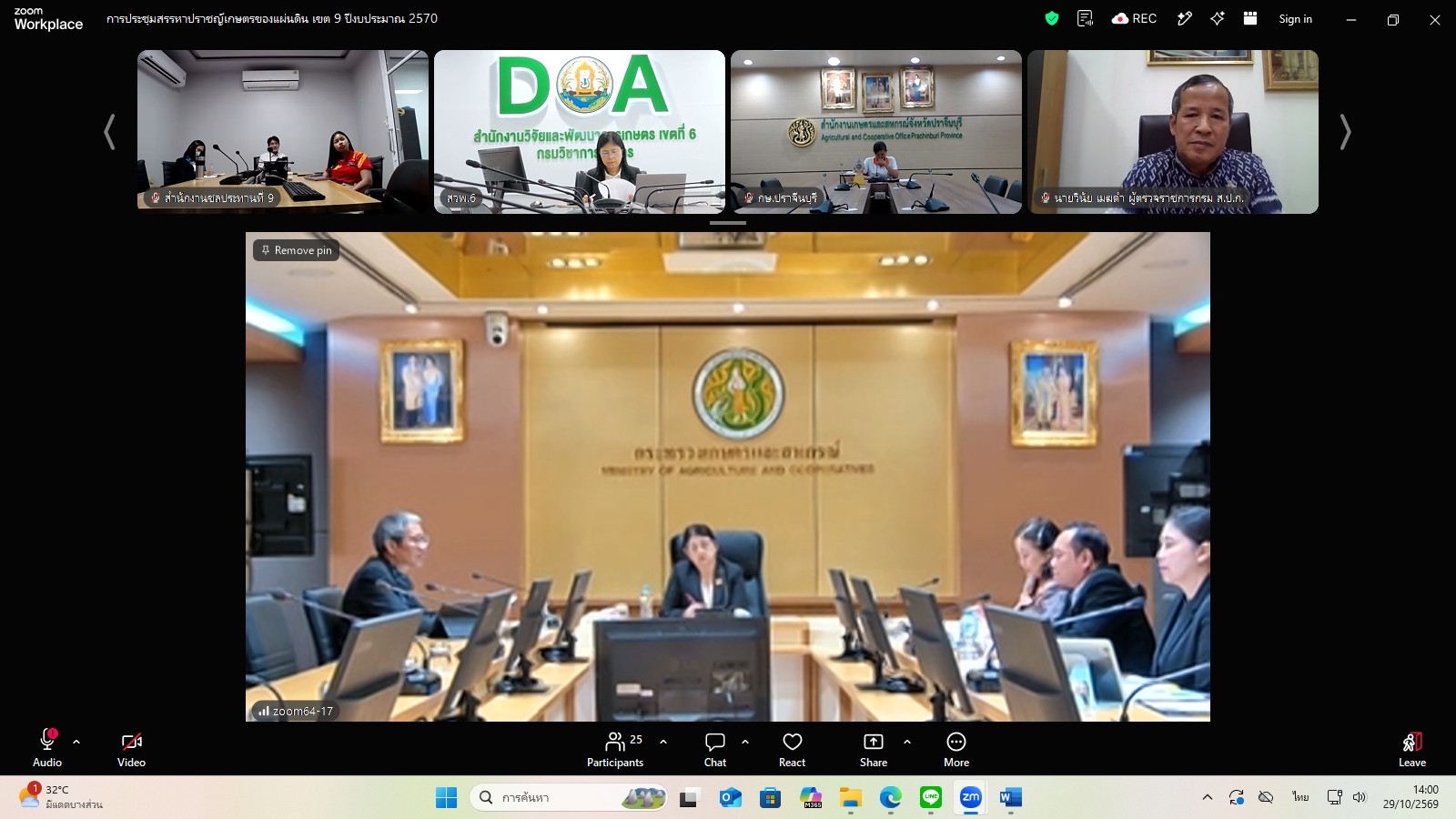
Task: Show next video thumbnails with right arrow
Action: [x=1345, y=132]
